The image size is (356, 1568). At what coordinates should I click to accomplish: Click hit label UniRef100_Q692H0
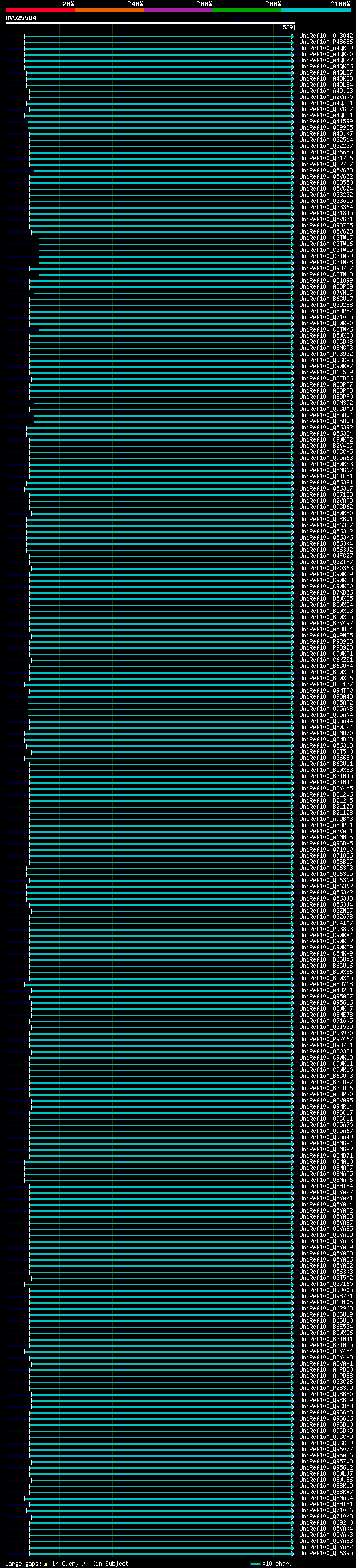point(326,1524)
